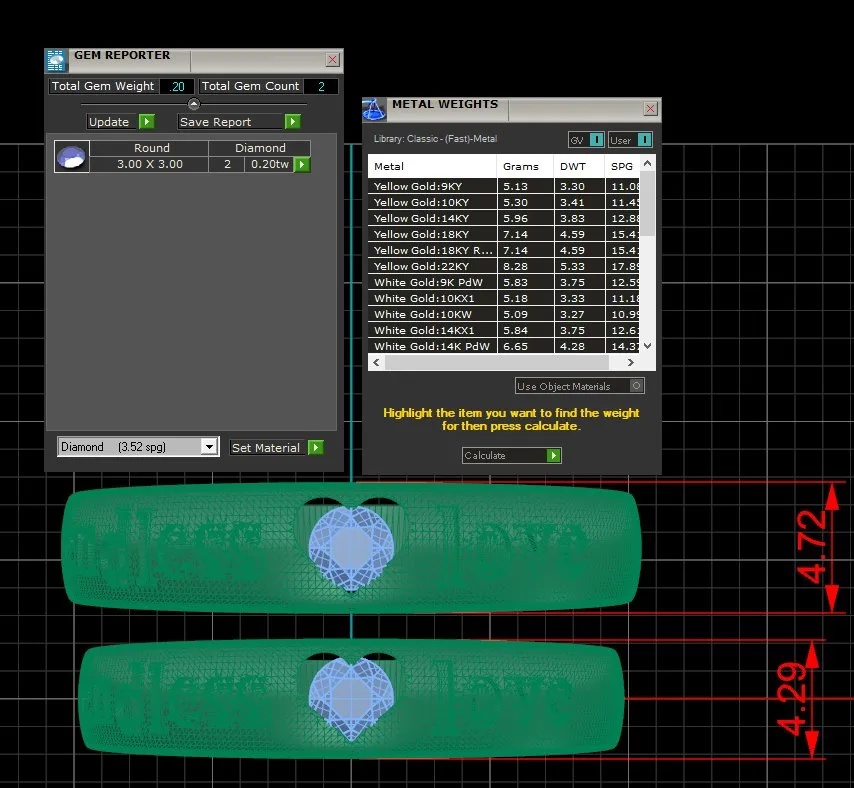This screenshot has height=788, width=854.
Task: Select the White Gold:14K PdW row
Action: tap(504, 346)
